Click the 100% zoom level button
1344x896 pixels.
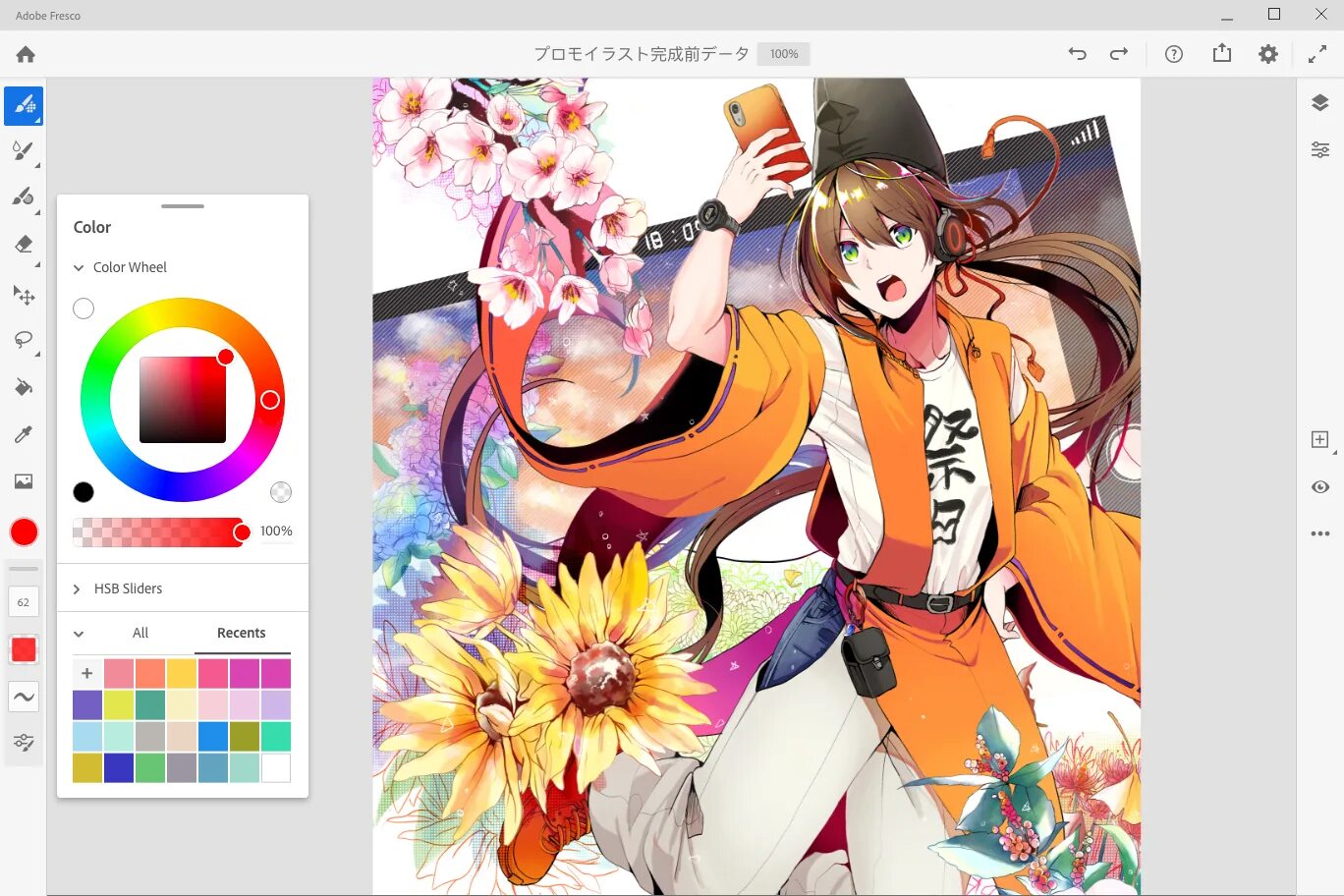tap(784, 54)
